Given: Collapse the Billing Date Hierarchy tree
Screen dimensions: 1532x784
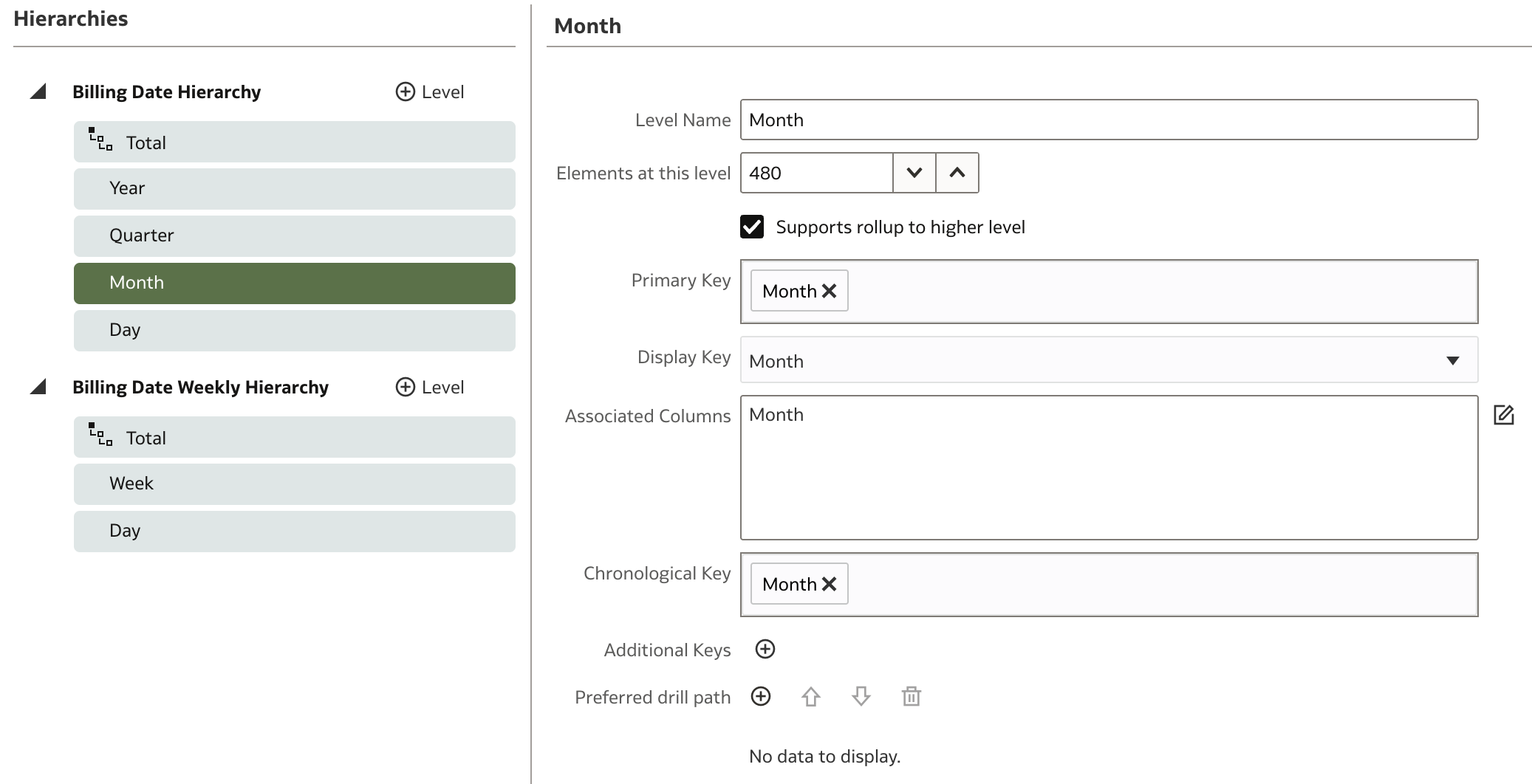Looking at the screenshot, I should (x=38, y=92).
